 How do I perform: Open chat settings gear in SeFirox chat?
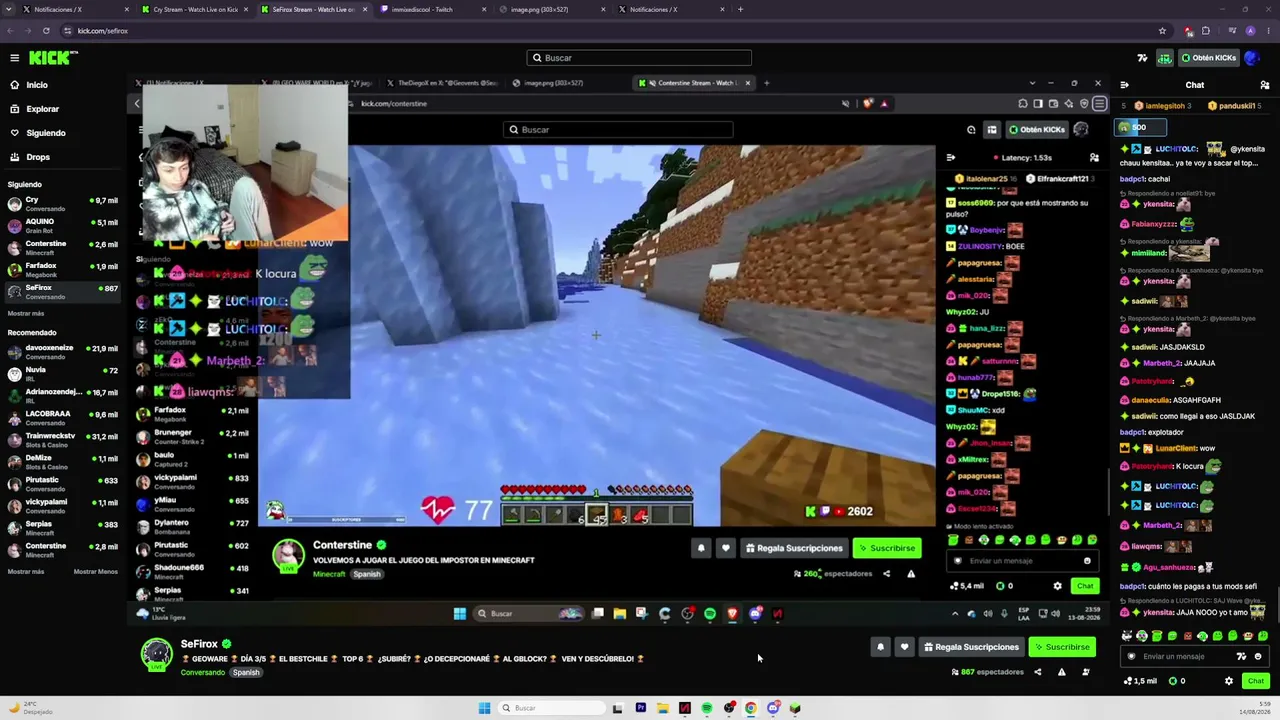[x=1229, y=681]
